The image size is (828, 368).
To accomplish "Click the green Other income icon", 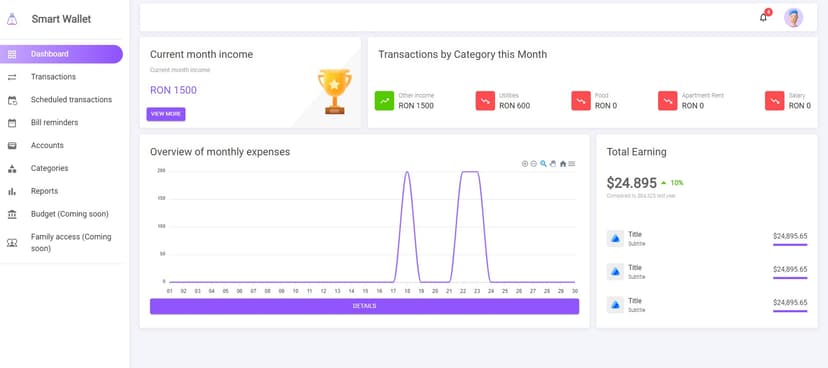I will point(384,100).
